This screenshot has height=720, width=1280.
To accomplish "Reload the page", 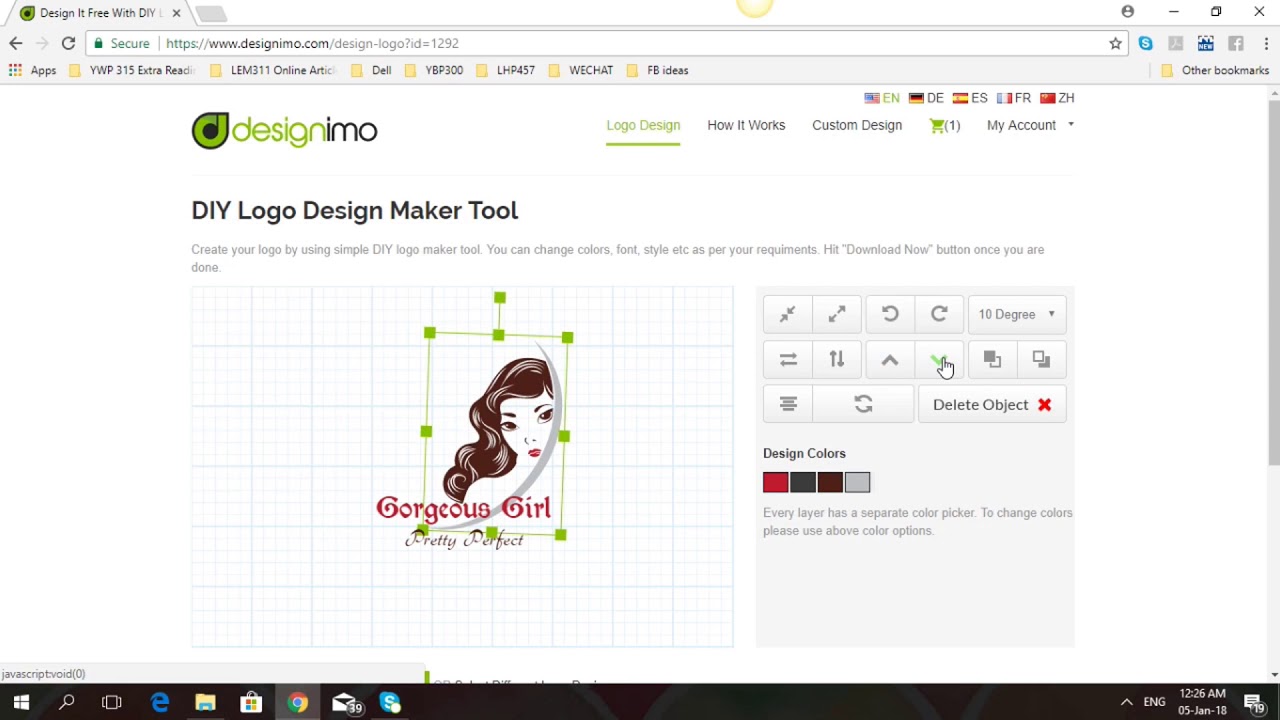I will click(x=68, y=43).
